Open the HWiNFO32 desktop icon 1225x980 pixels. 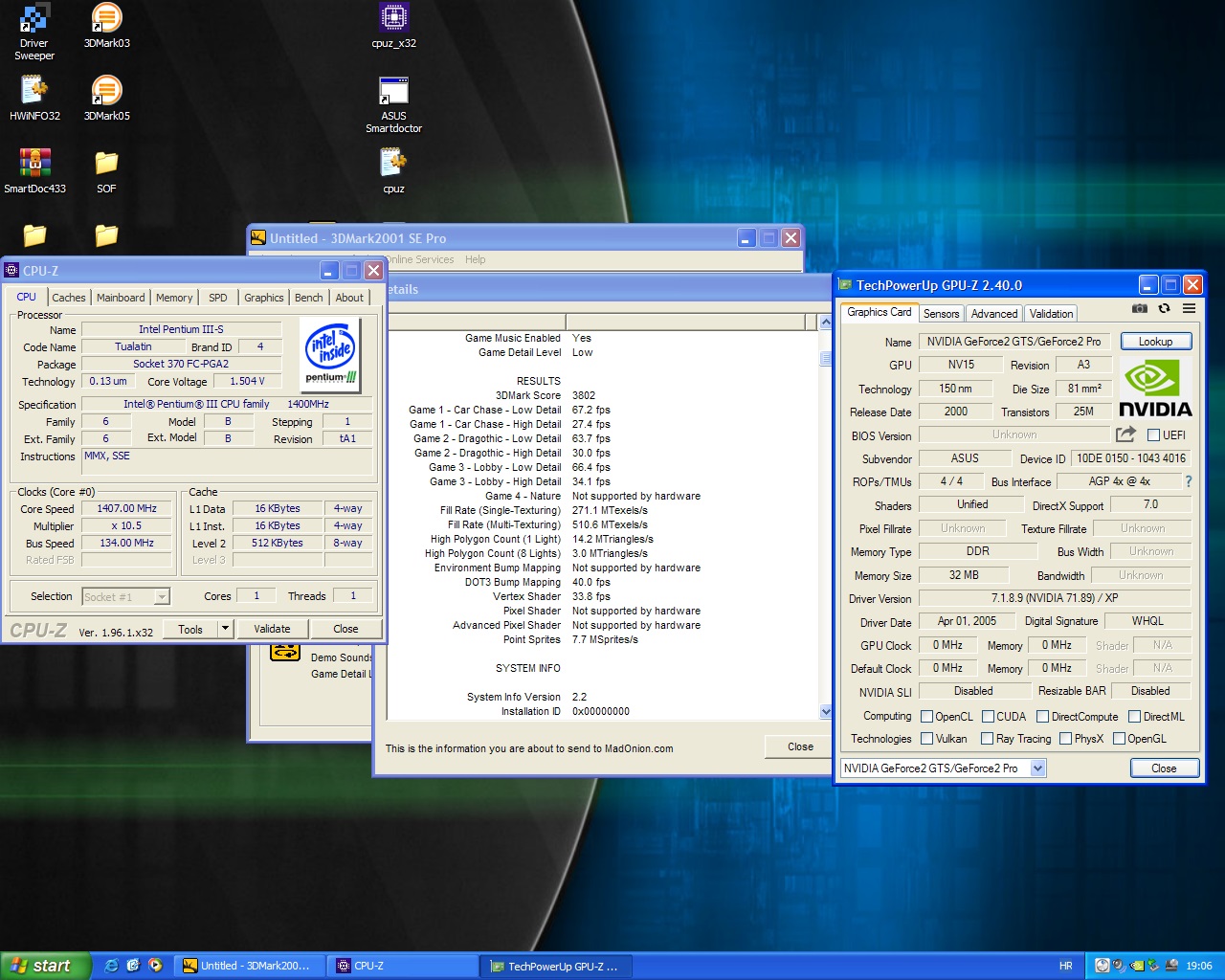point(34,100)
